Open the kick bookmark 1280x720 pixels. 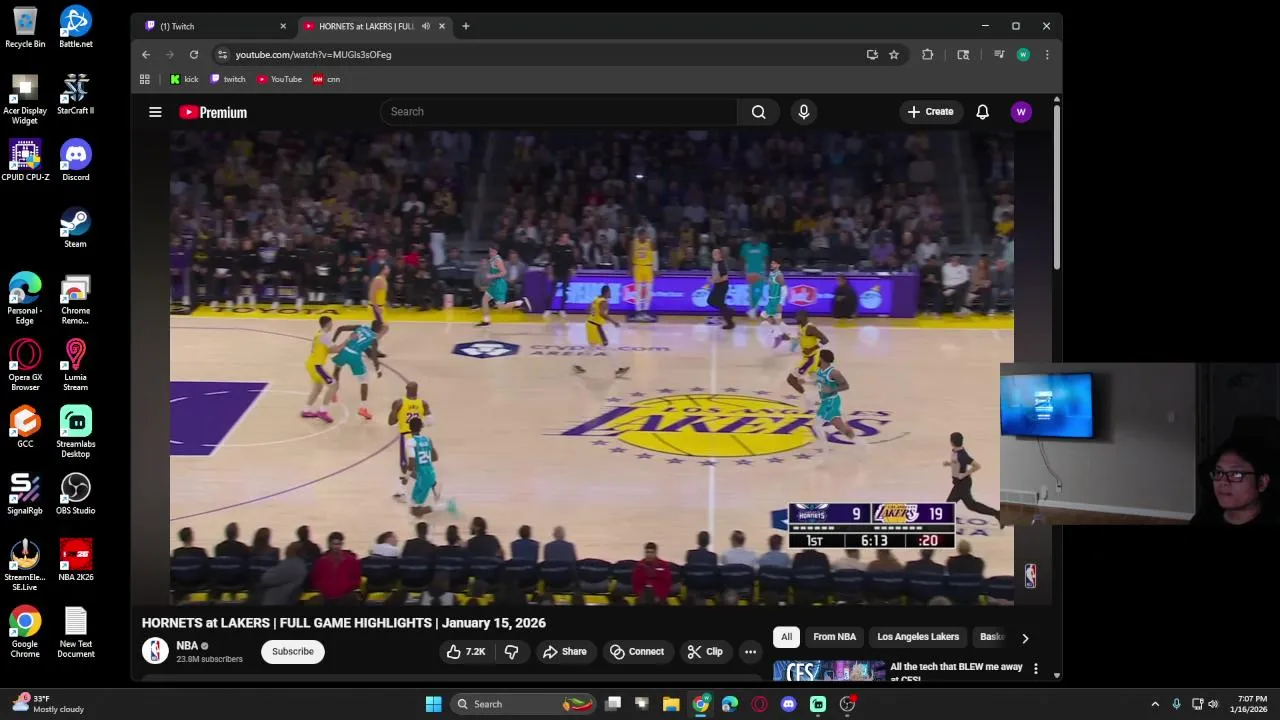click(184, 79)
